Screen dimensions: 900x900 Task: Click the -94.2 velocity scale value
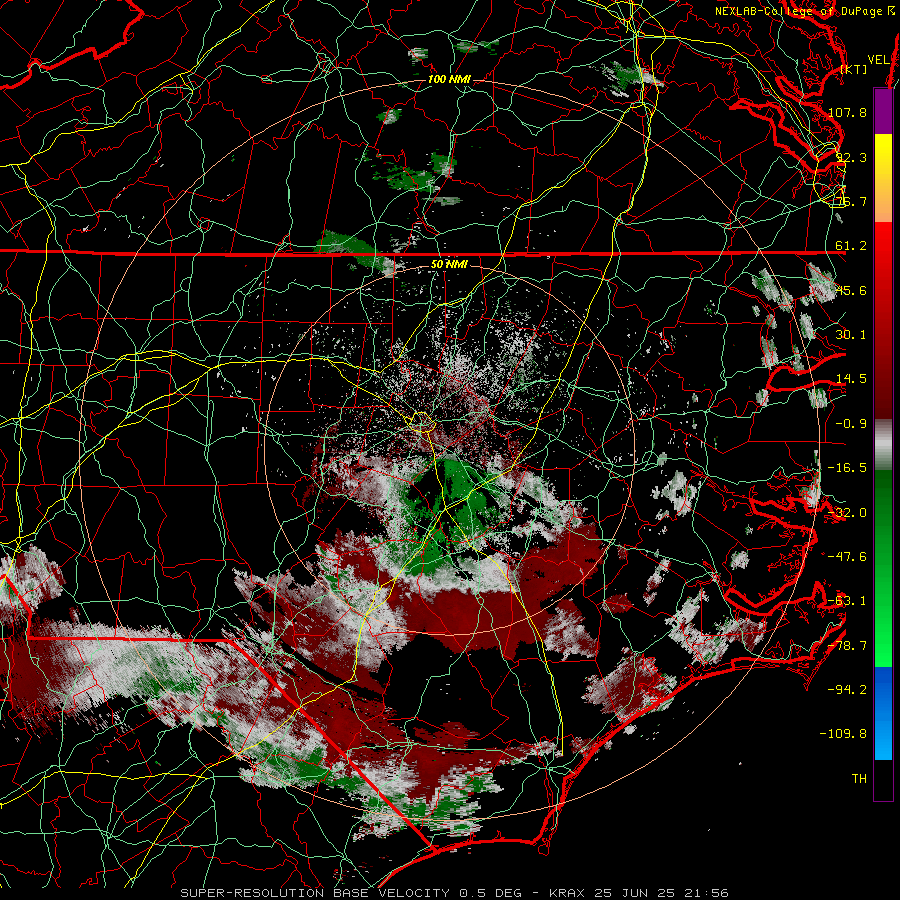click(x=847, y=690)
